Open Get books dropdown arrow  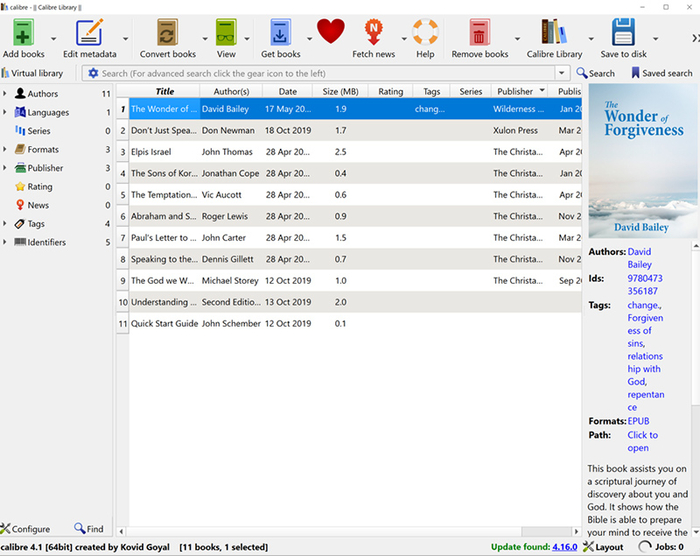tap(309, 39)
